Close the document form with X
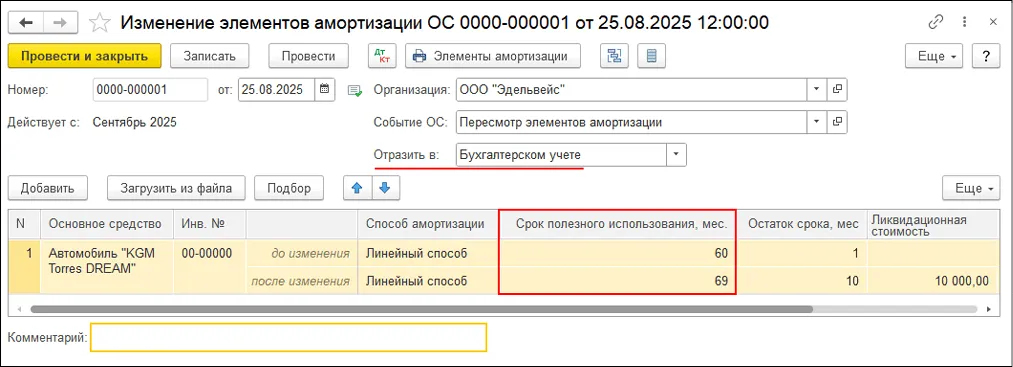 (x=993, y=22)
